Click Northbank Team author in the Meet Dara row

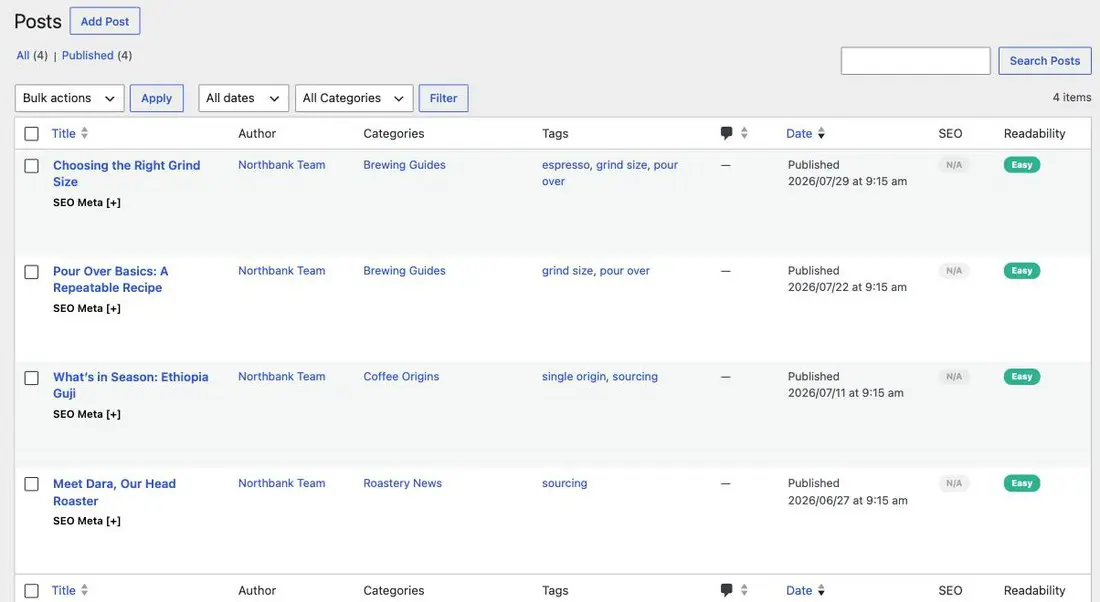pos(281,483)
